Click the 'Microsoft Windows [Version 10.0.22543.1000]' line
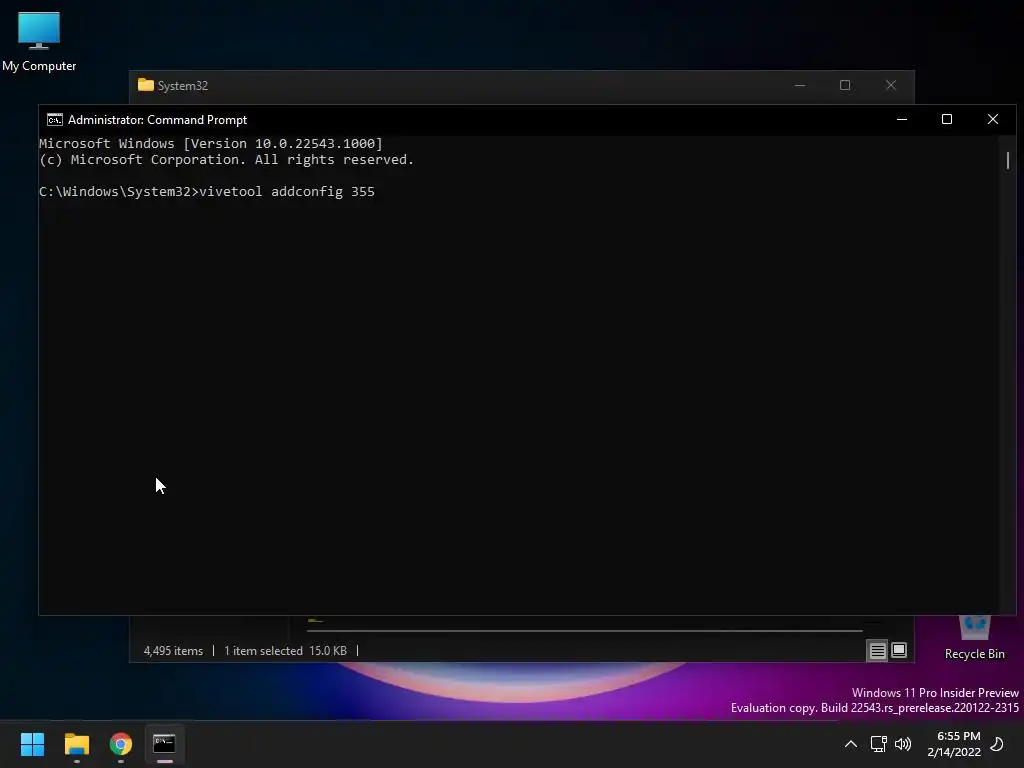1024x768 pixels. click(x=211, y=144)
